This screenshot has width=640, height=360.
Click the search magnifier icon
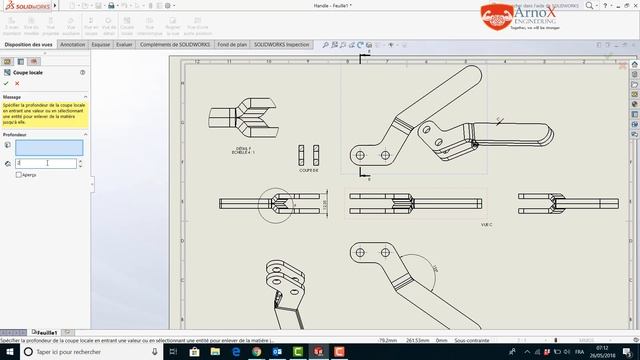coord(589,6)
